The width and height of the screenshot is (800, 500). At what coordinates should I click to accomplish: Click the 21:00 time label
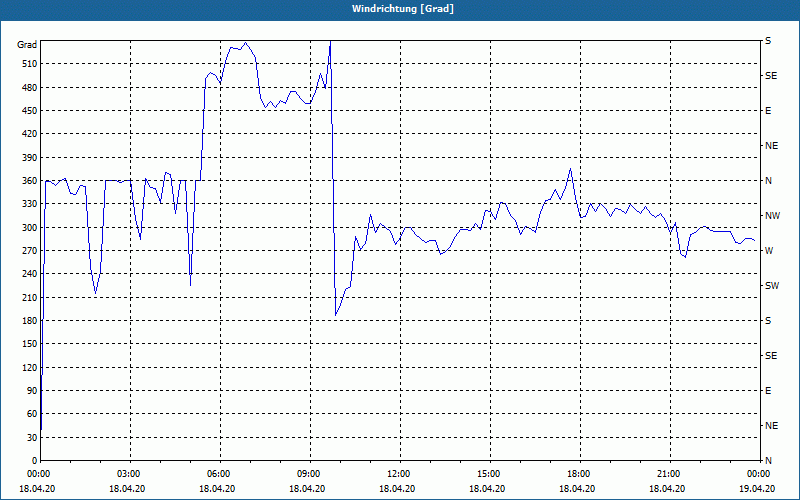pyautogui.click(x=670, y=474)
